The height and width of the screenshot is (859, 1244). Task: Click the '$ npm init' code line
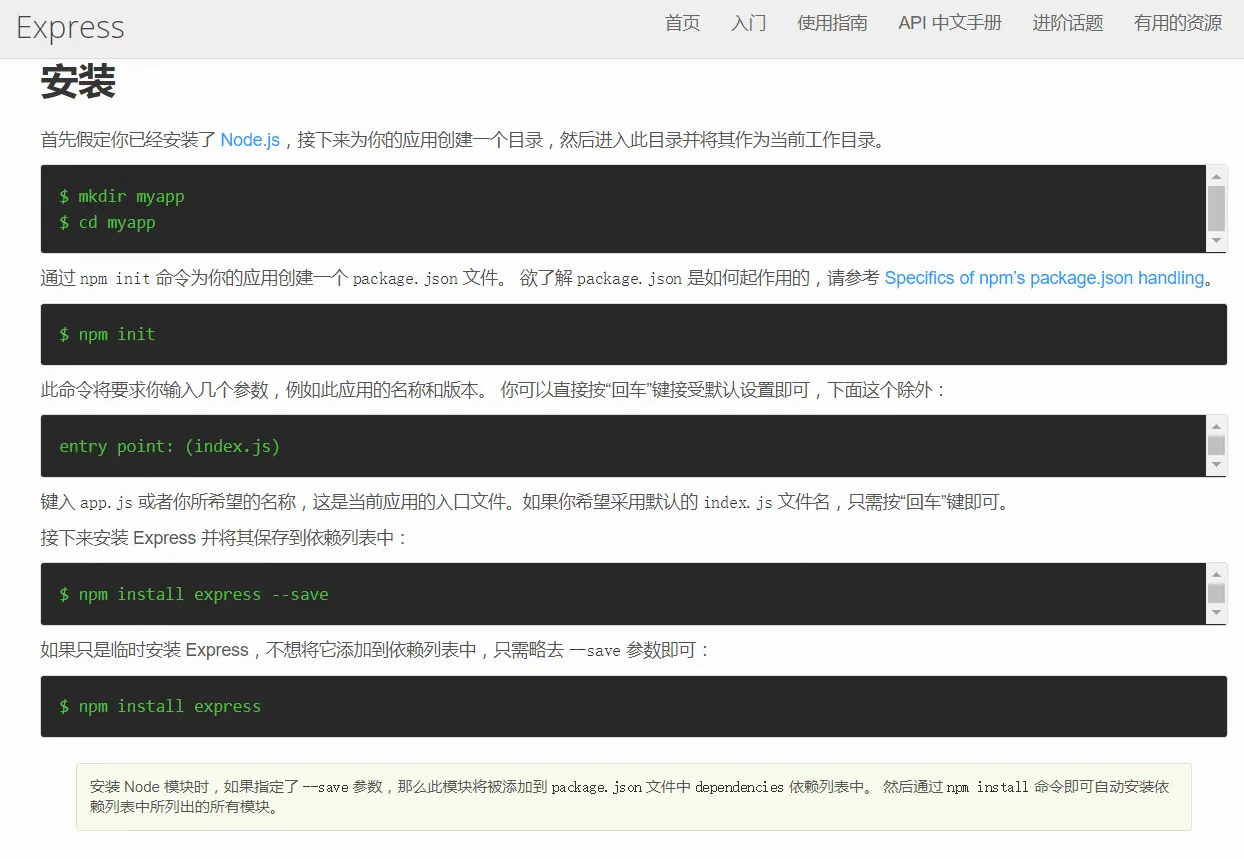coord(108,334)
